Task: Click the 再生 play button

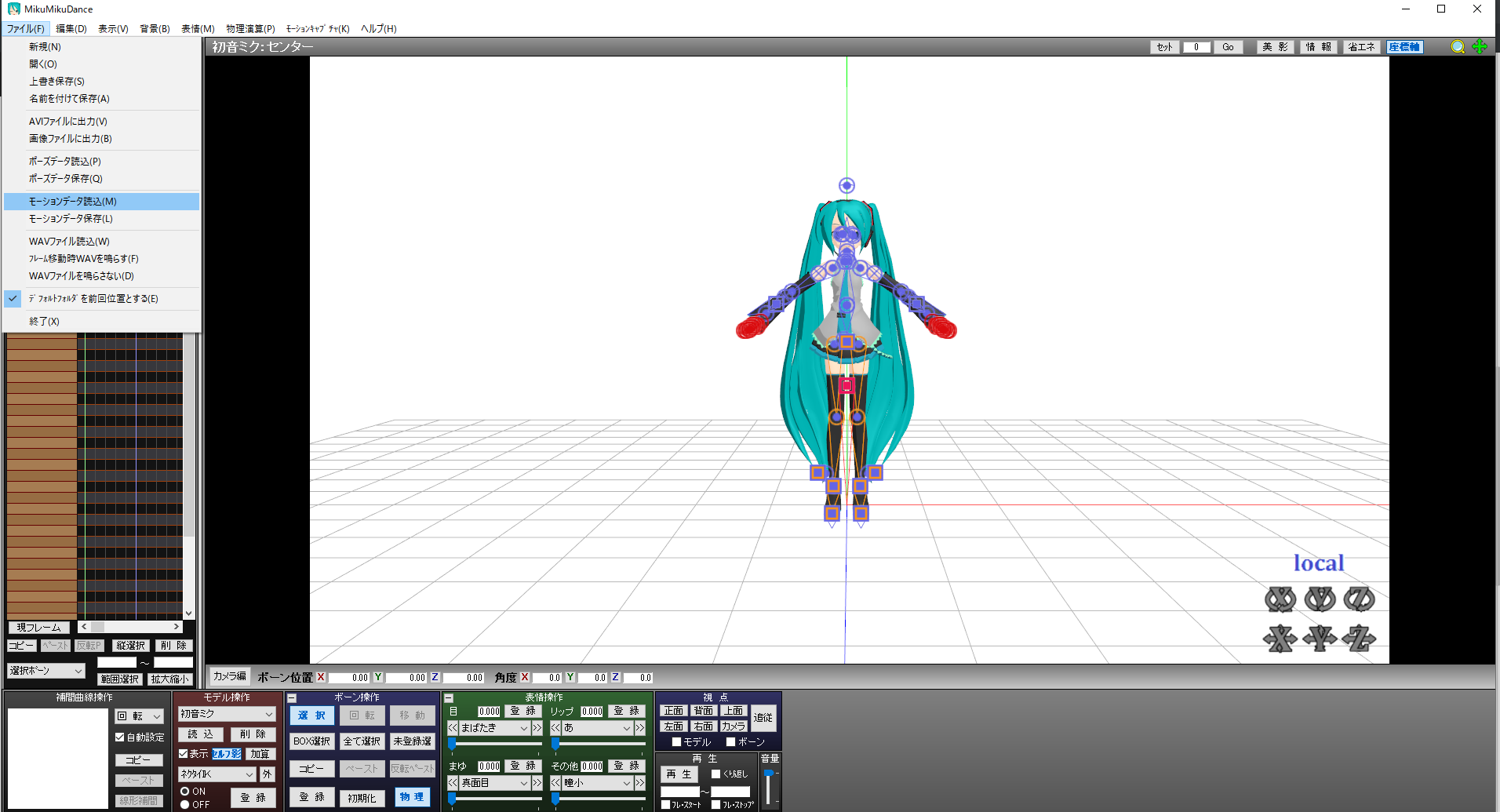Action: tap(679, 774)
